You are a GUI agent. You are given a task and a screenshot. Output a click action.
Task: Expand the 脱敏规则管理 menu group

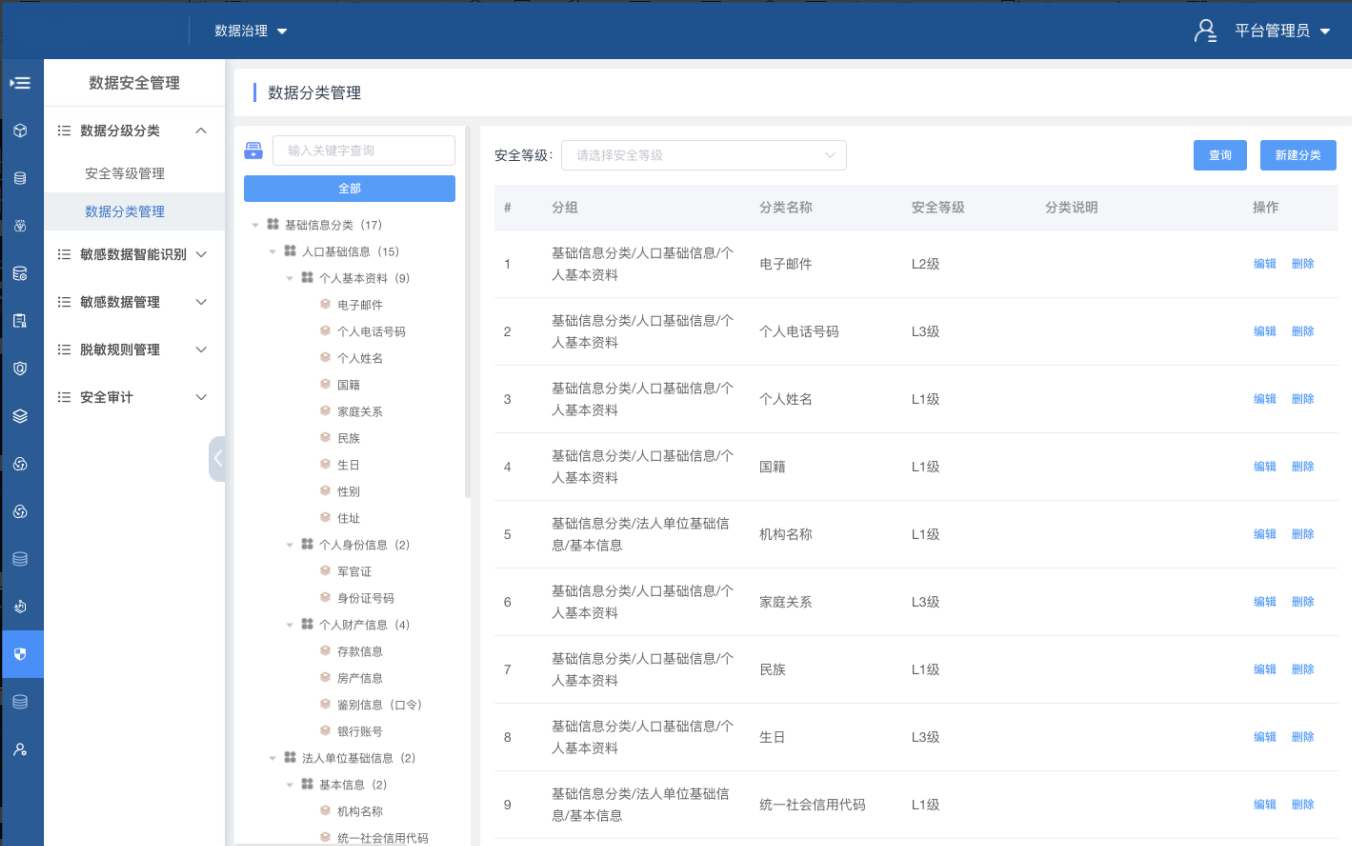(x=201, y=350)
